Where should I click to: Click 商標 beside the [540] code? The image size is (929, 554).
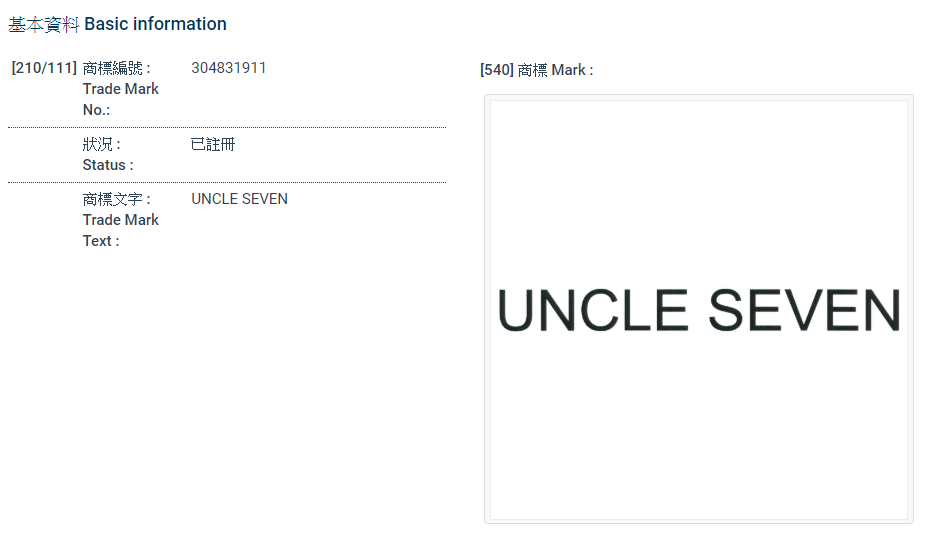coord(533,70)
